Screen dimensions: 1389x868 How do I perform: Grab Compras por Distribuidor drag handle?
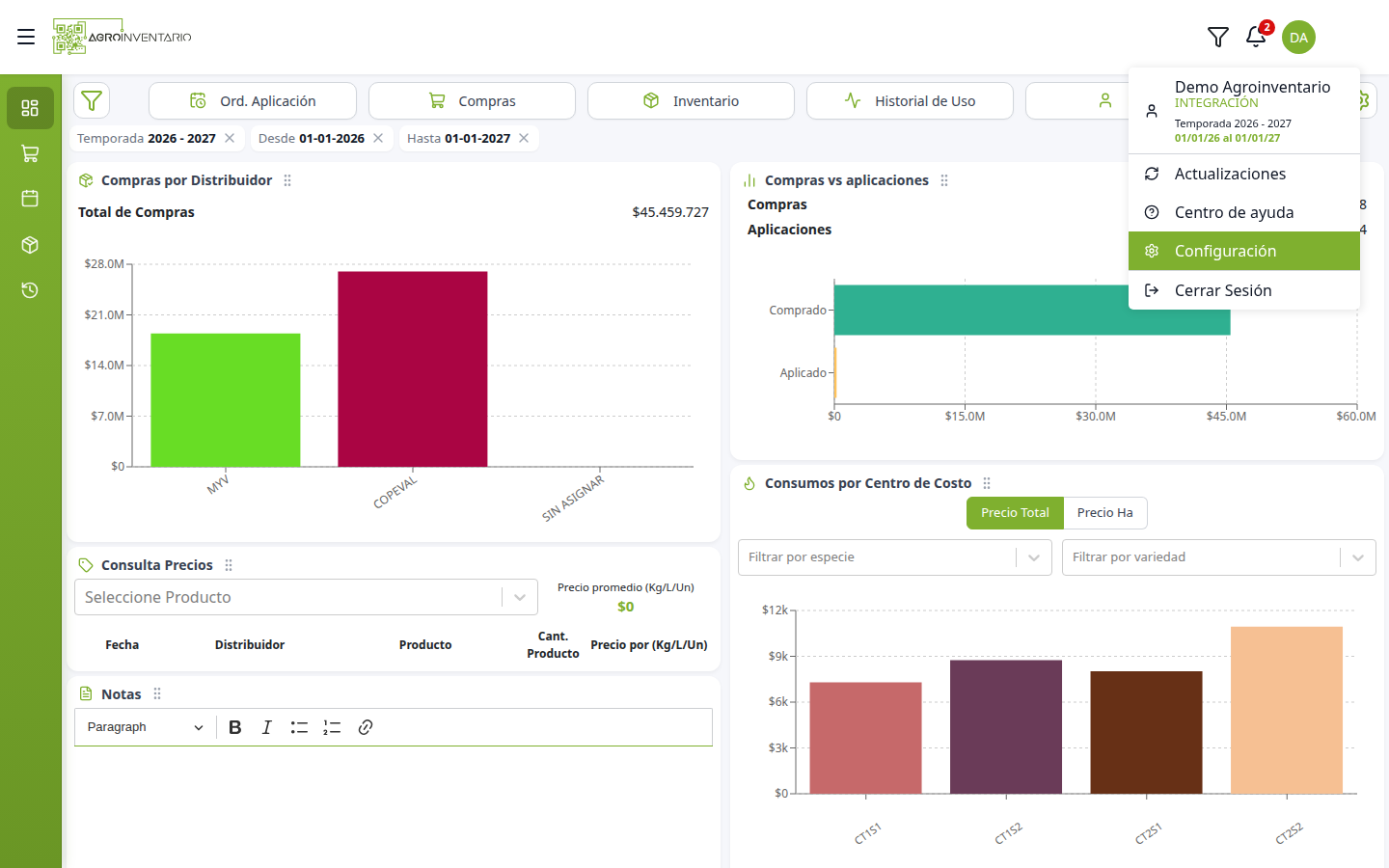coord(287,180)
